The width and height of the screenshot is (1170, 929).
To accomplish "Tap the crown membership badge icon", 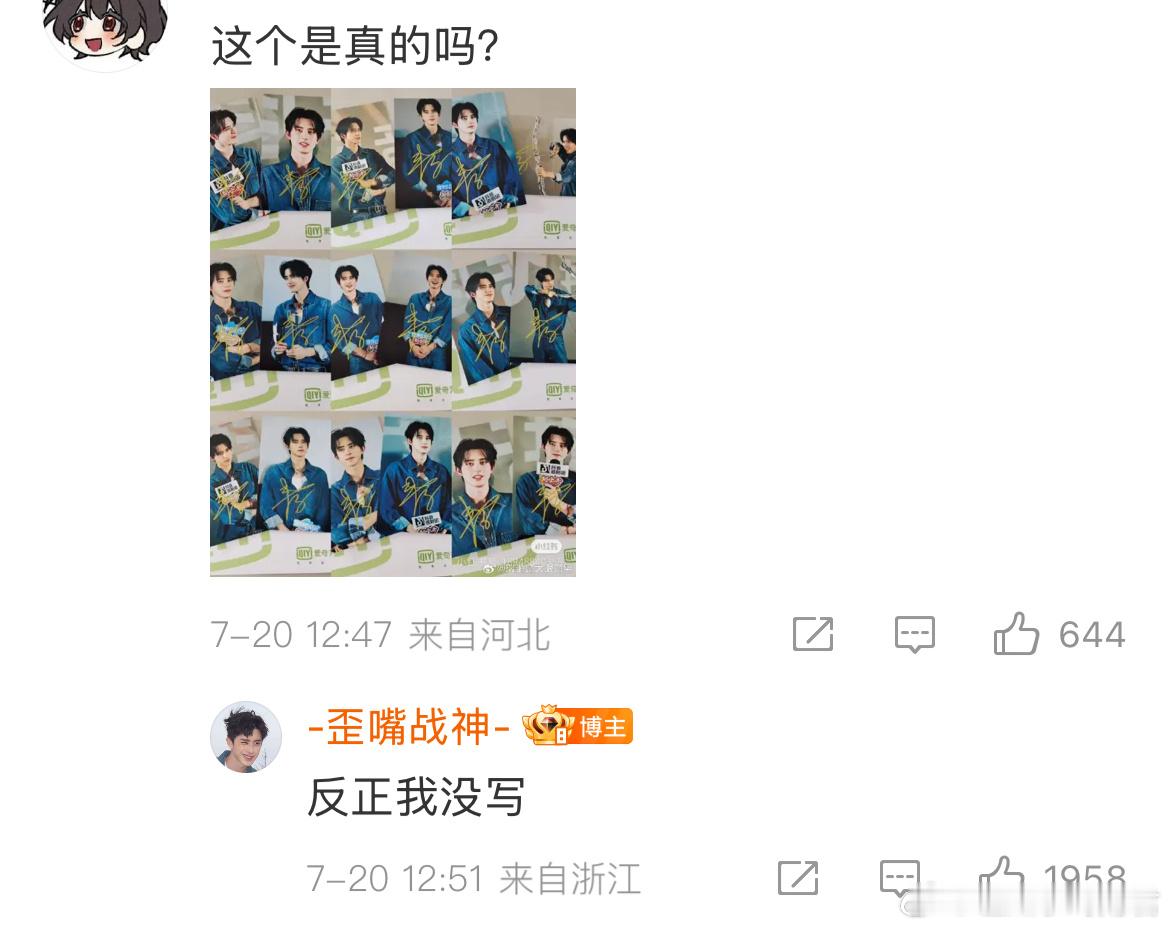I will [x=548, y=725].
